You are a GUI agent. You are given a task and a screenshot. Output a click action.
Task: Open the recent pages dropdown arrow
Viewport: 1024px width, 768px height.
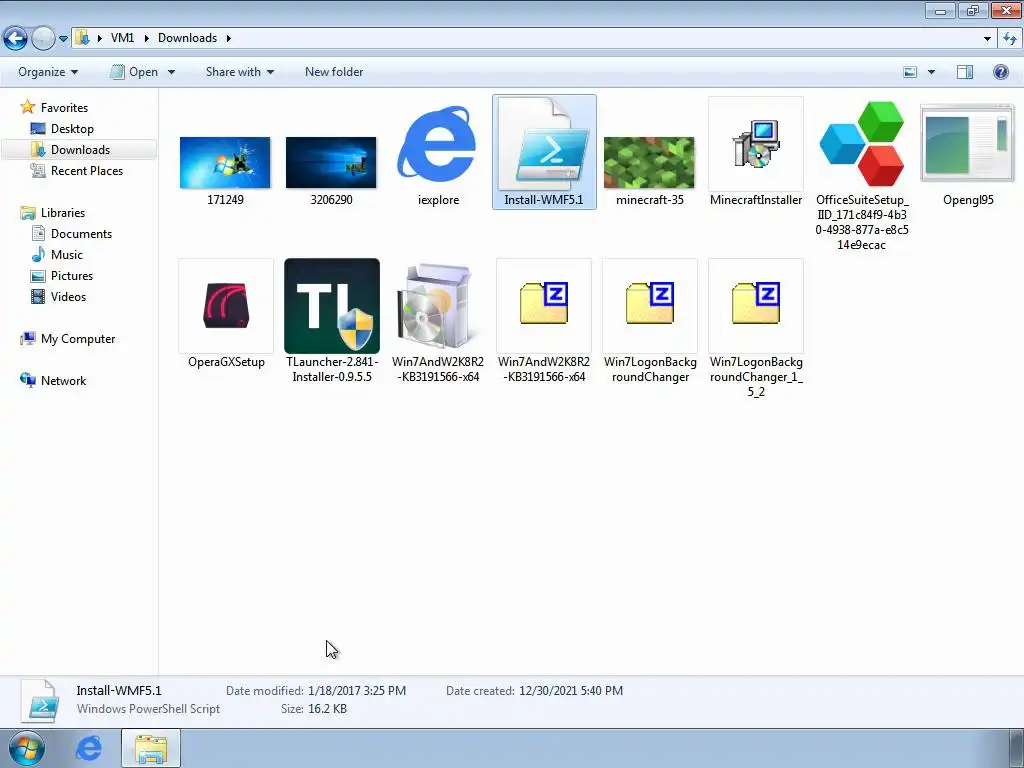[x=63, y=39]
